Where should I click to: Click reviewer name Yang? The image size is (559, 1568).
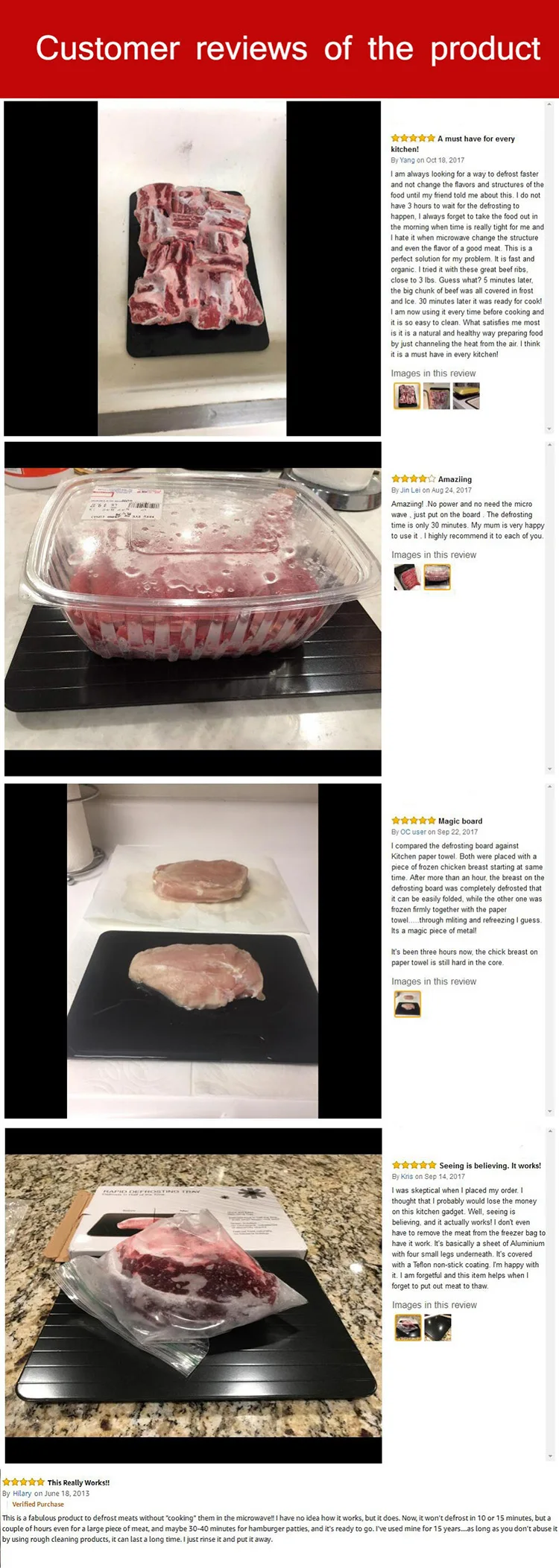coord(407,160)
